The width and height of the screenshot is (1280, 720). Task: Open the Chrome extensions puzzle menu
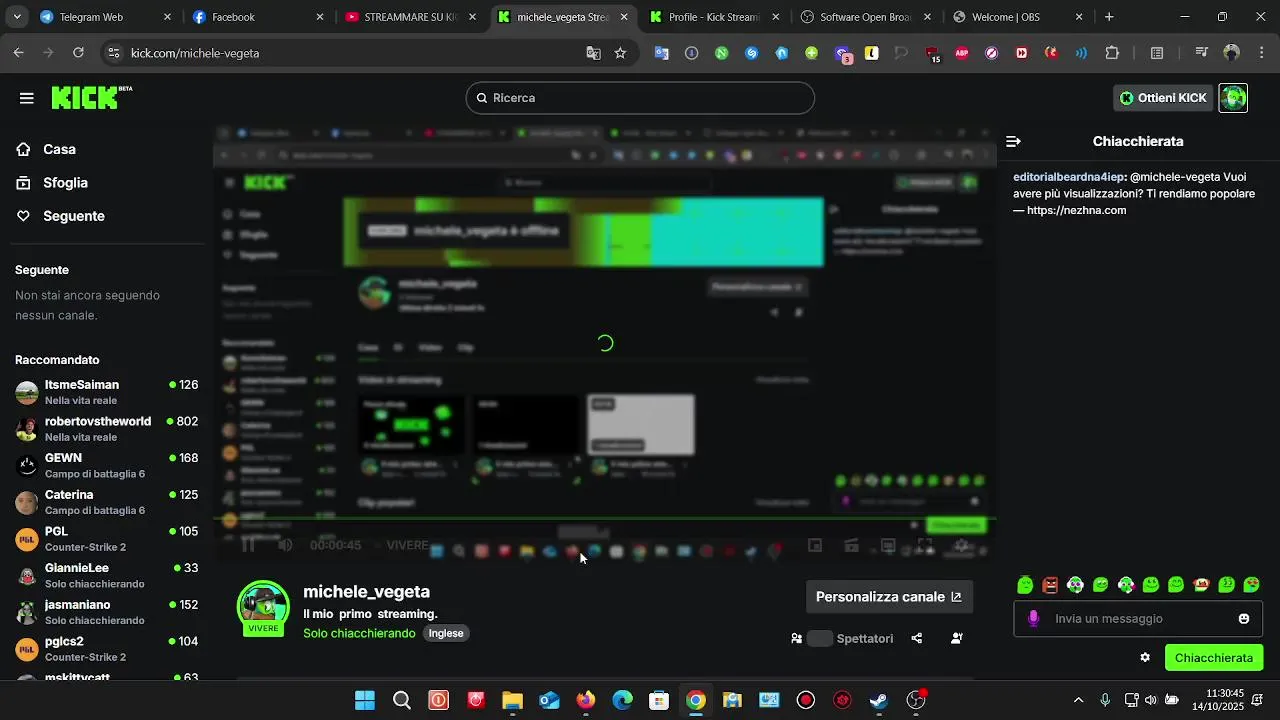click(x=1112, y=53)
